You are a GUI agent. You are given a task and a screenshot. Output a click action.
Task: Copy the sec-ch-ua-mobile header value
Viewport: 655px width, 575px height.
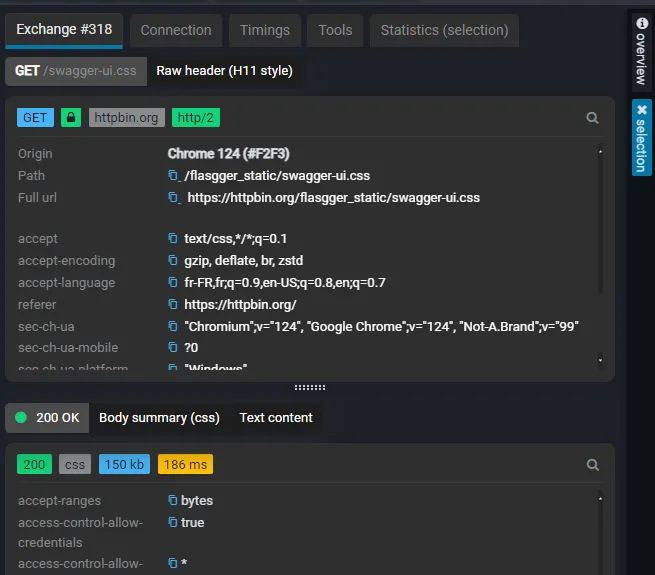173,347
